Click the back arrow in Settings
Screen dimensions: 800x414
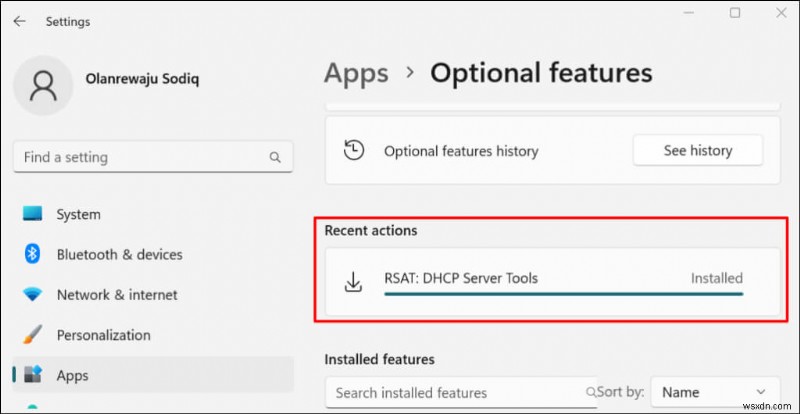click(19, 21)
